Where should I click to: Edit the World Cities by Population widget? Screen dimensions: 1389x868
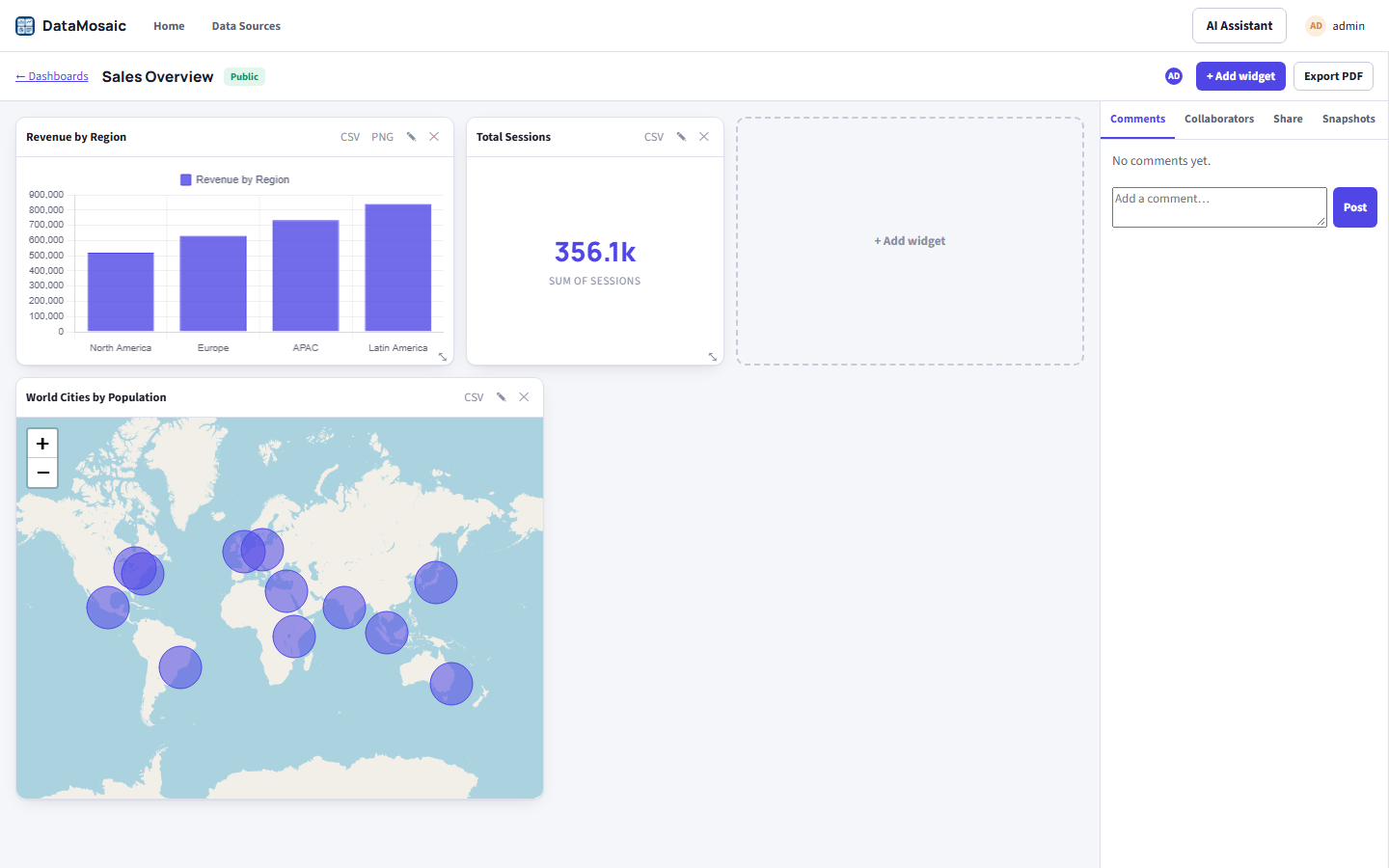(x=501, y=397)
